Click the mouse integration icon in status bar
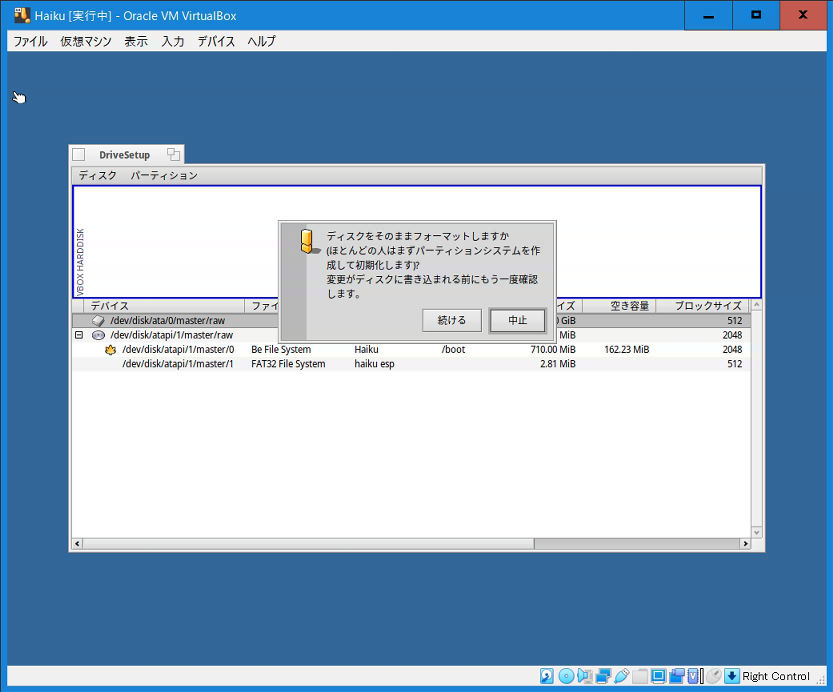The image size is (833, 692). pyautogui.click(x=714, y=676)
